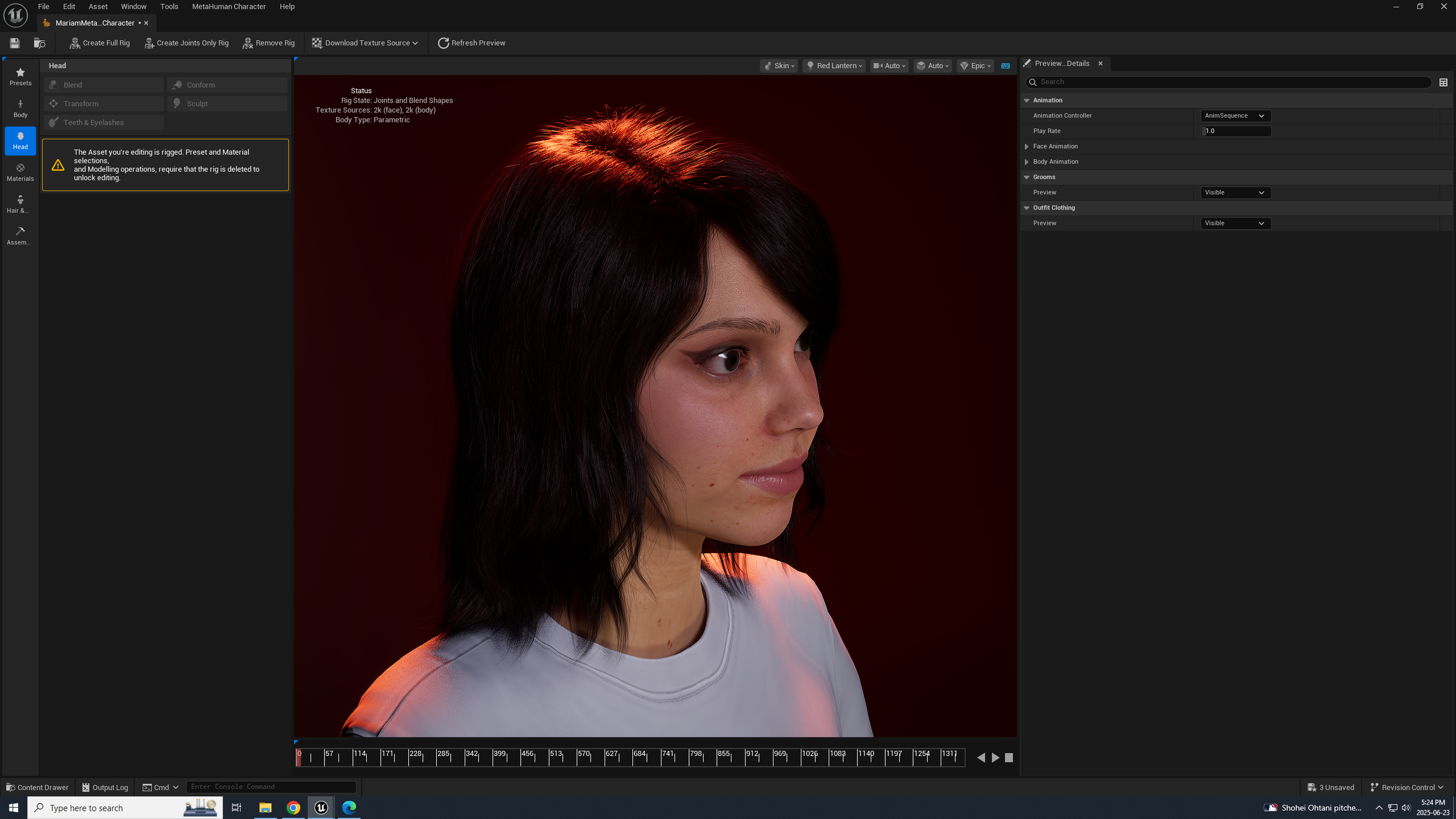Set the Play Rate value field
Screen dimensions: 1456x819
[x=1235, y=130]
